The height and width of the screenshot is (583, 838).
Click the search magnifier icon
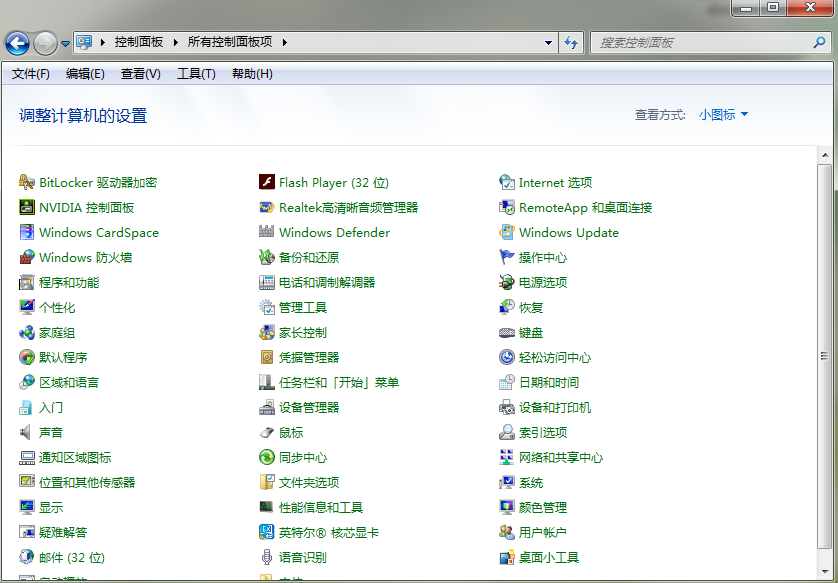click(819, 43)
